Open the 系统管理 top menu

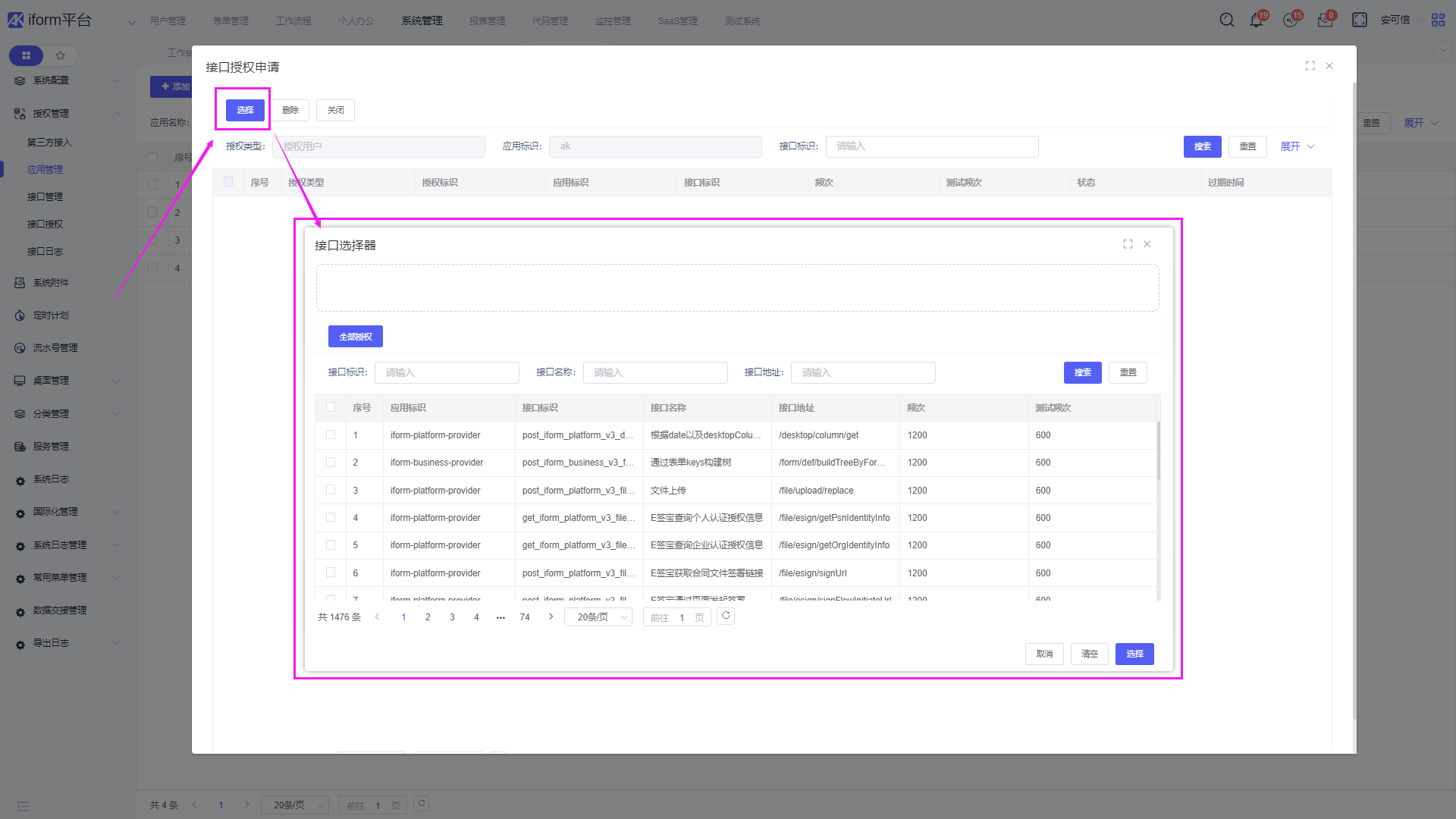tap(422, 20)
